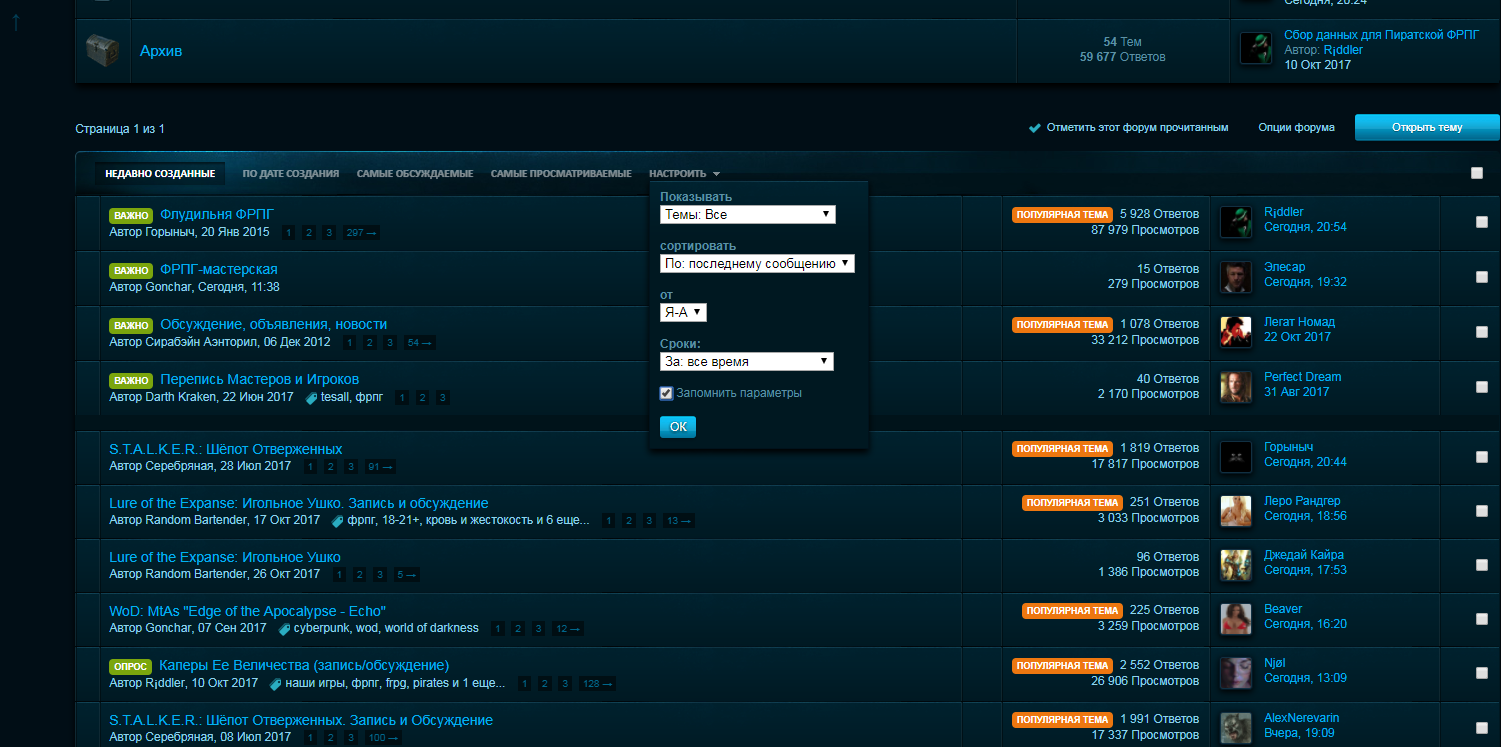Viewport: 1501px width, 747px height.
Task: Jump to last page 297 of Флудильня ФРПГ
Action: [360, 233]
